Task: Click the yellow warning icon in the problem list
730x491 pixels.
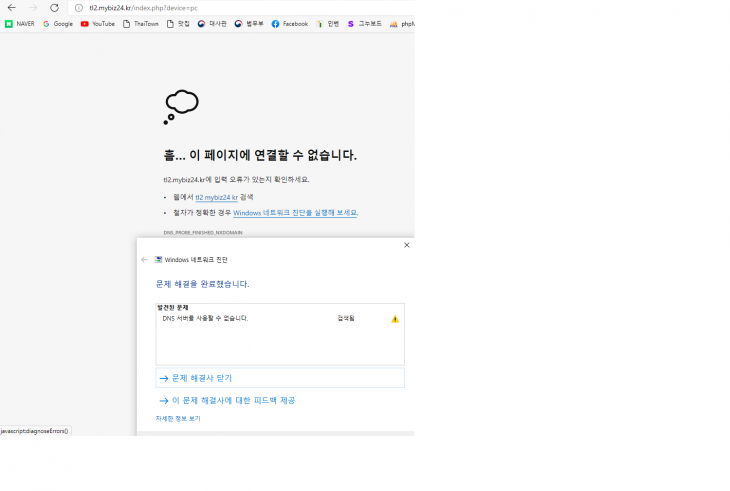Action: coord(395,319)
